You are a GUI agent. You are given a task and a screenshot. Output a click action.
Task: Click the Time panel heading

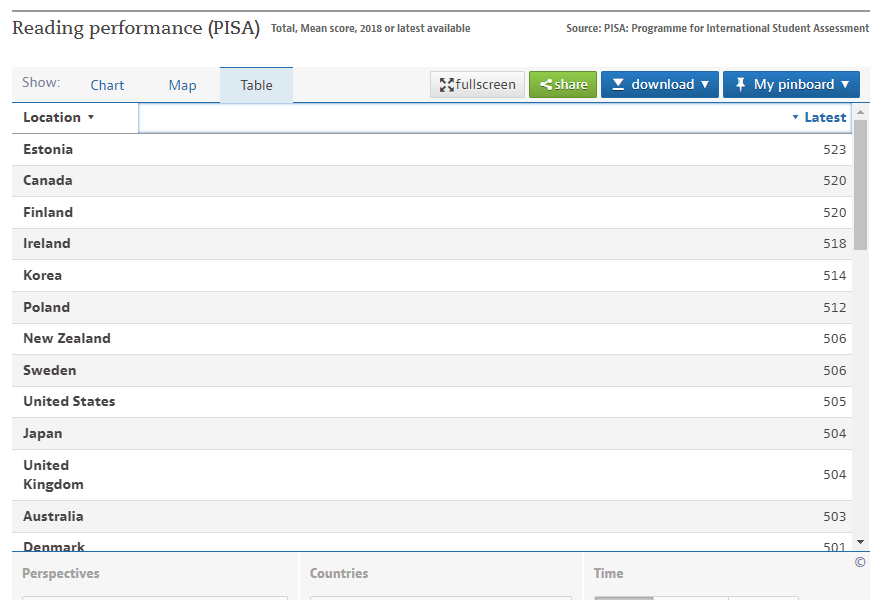click(608, 574)
